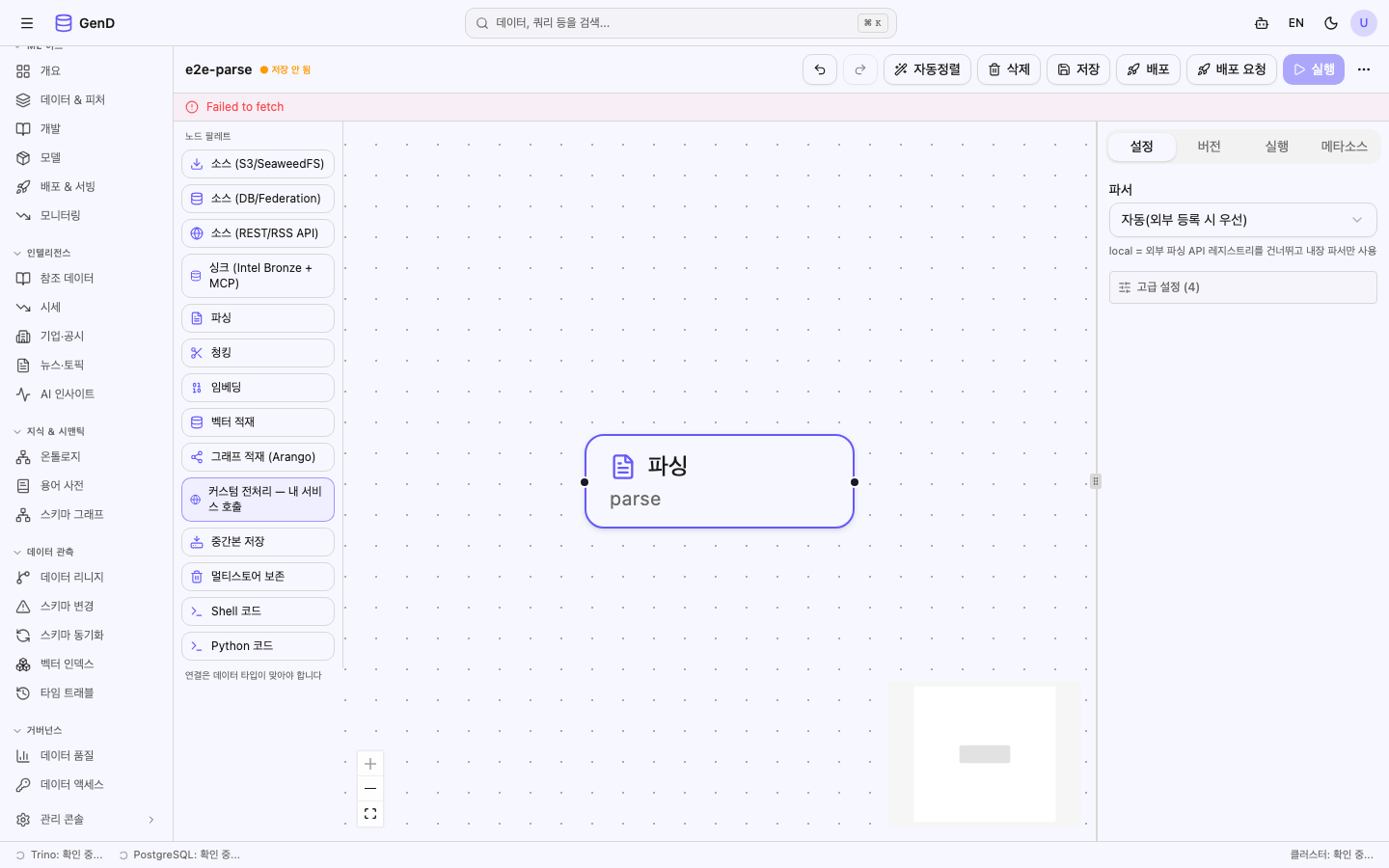
Task: Open the more options ellipsis menu
Action: click(x=1364, y=69)
